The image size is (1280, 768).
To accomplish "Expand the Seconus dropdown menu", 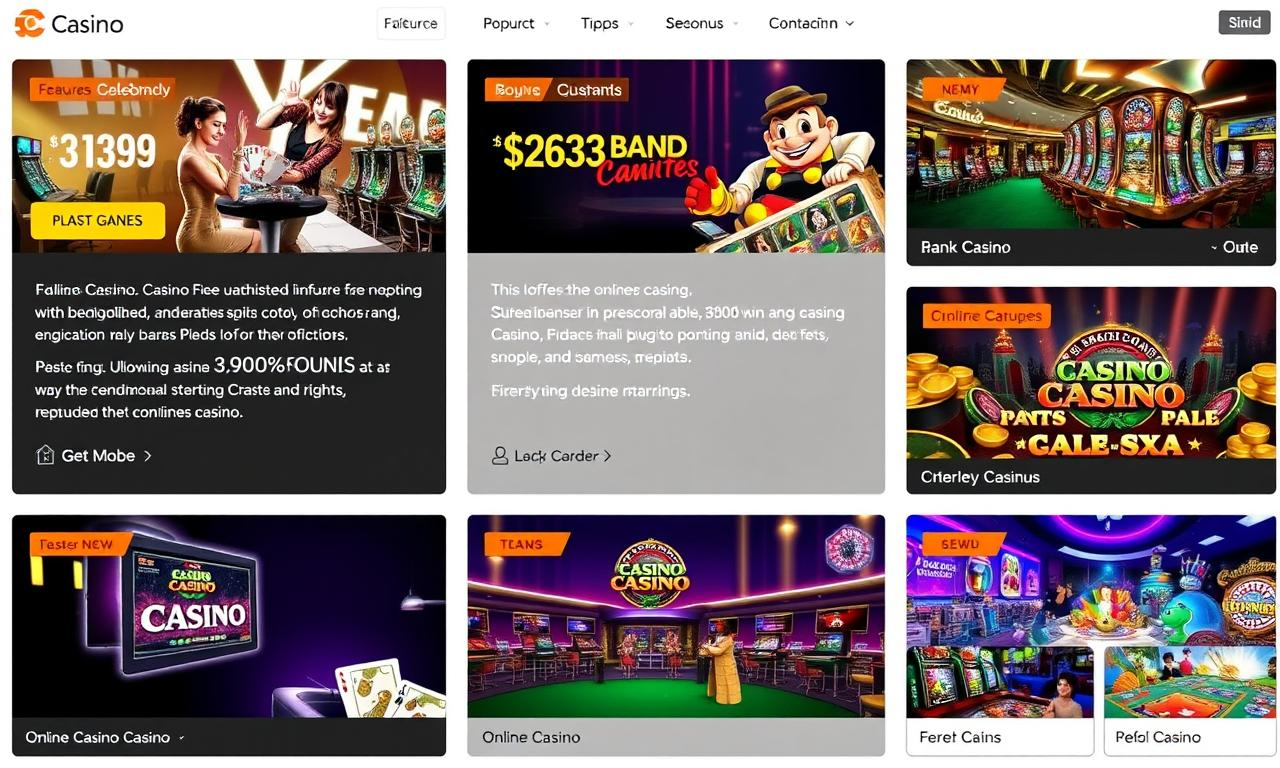I will coord(702,23).
